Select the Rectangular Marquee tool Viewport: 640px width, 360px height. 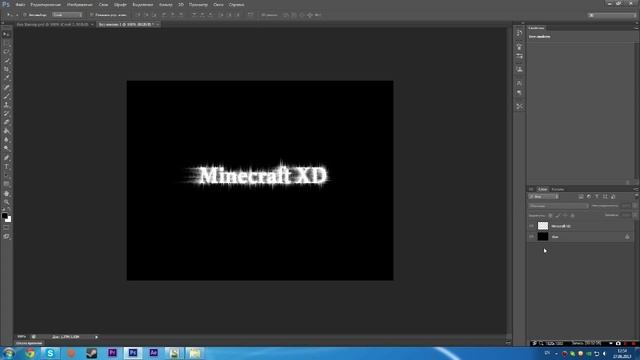pos(7,43)
